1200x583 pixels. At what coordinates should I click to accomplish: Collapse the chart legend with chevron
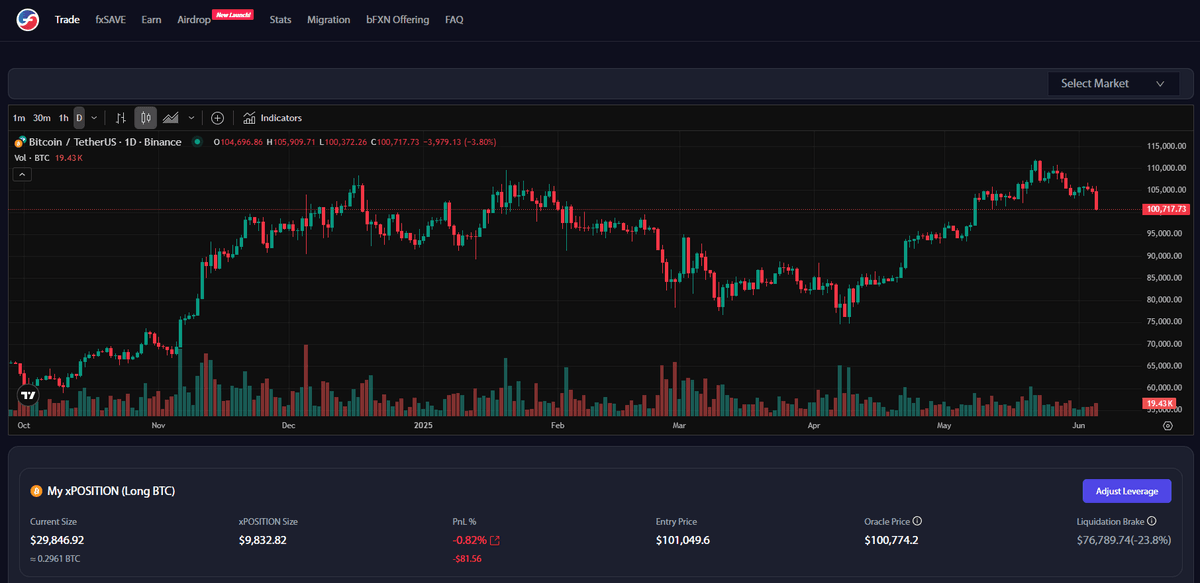tap(23, 174)
